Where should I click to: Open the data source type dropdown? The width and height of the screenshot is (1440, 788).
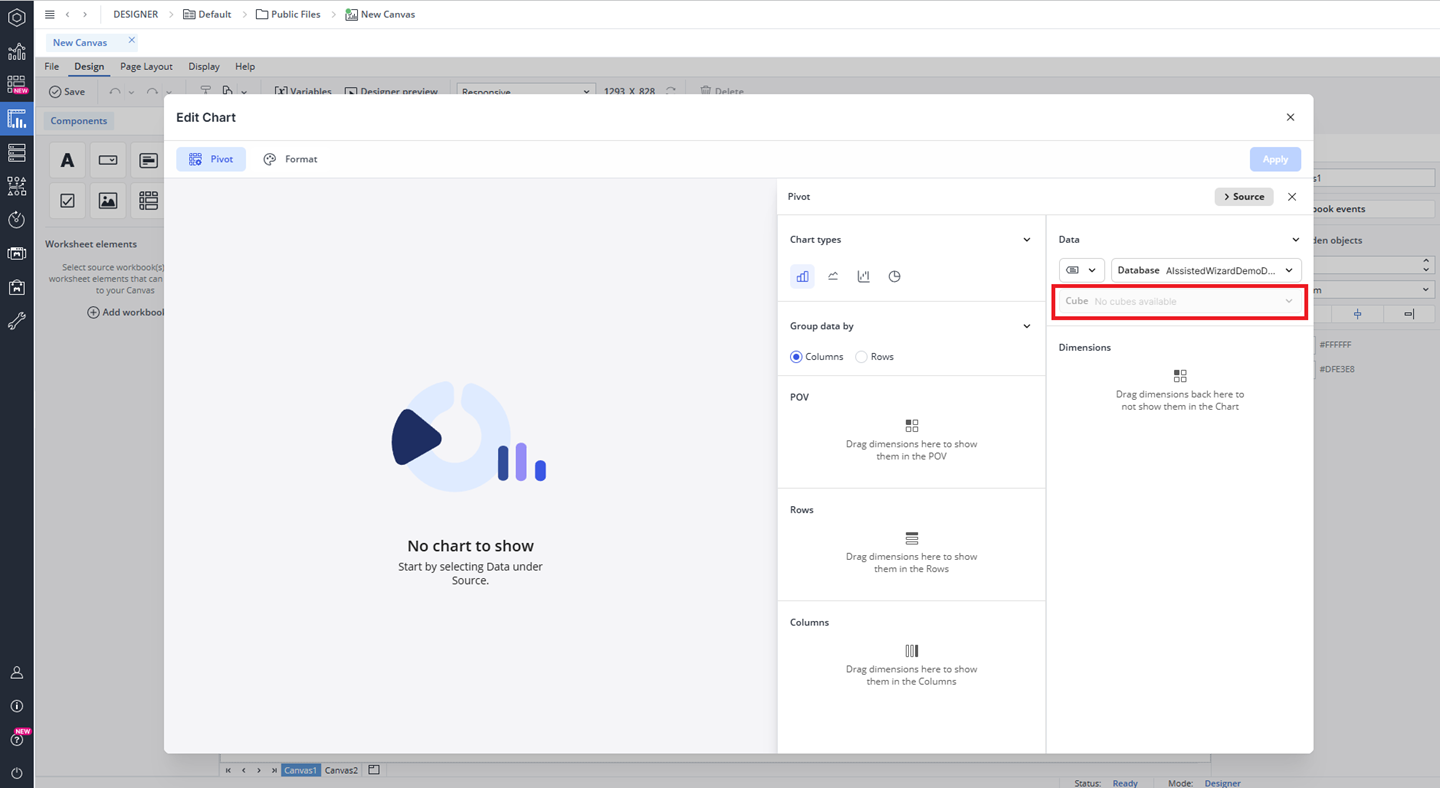tap(1080, 270)
